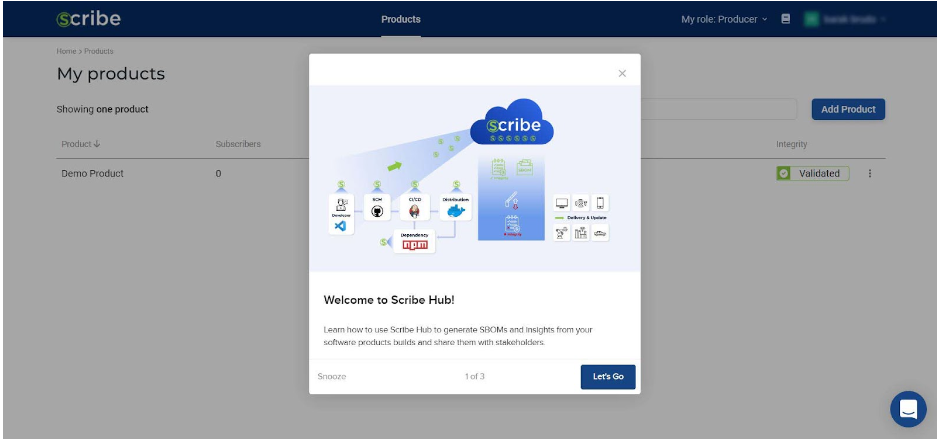Open the chat support widget

[908, 408]
